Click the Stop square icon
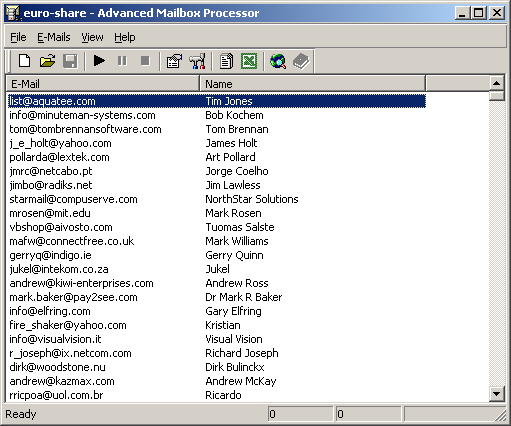Screen dimensions: 511x426 145,61
